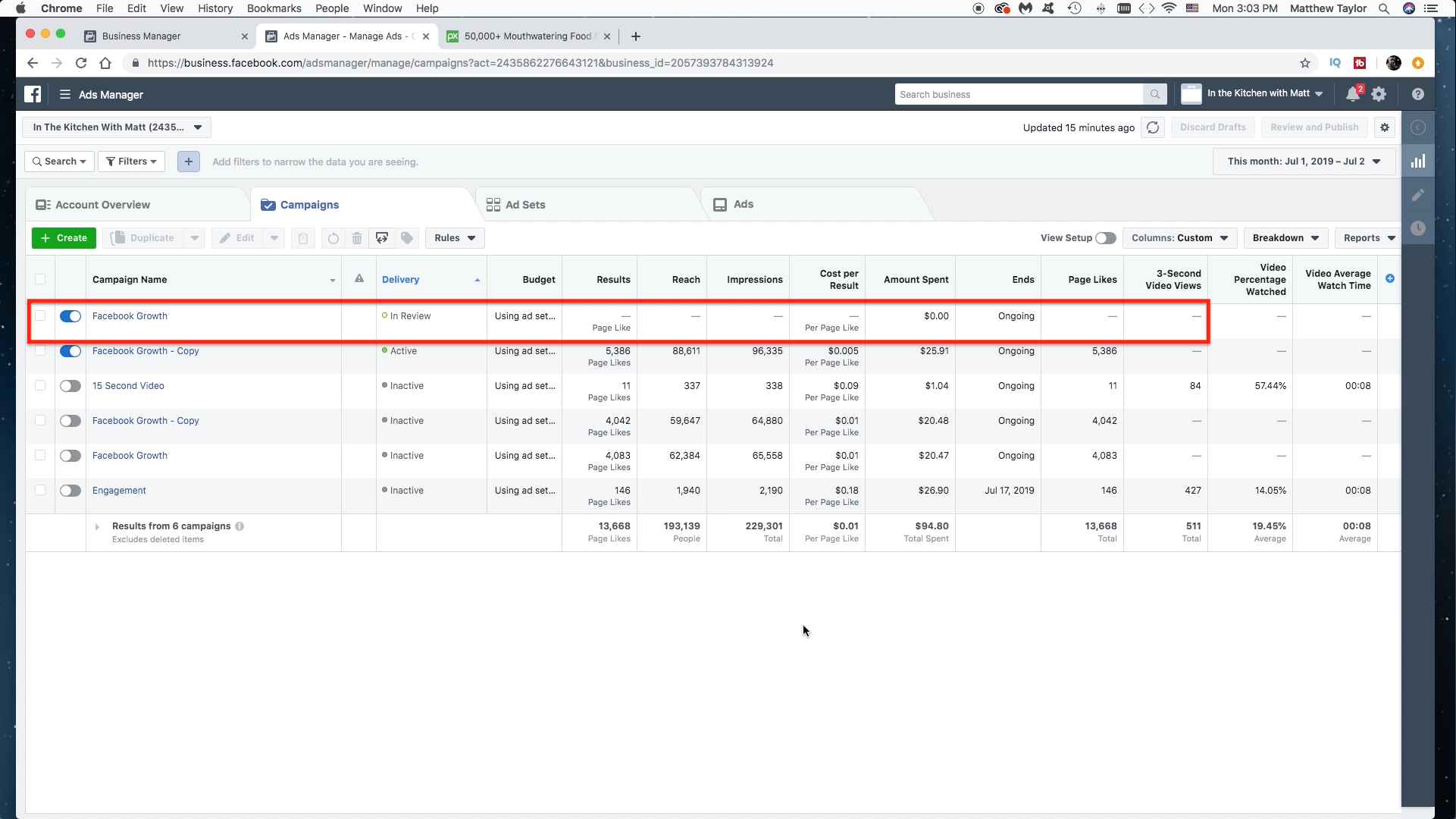Refresh the data with the reload icon
Screen dimensions: 1456x819
click(x=1153, y=127)
